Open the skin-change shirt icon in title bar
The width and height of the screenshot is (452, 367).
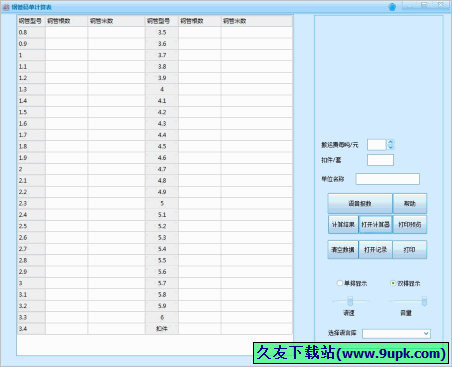[x=392, y=7]
